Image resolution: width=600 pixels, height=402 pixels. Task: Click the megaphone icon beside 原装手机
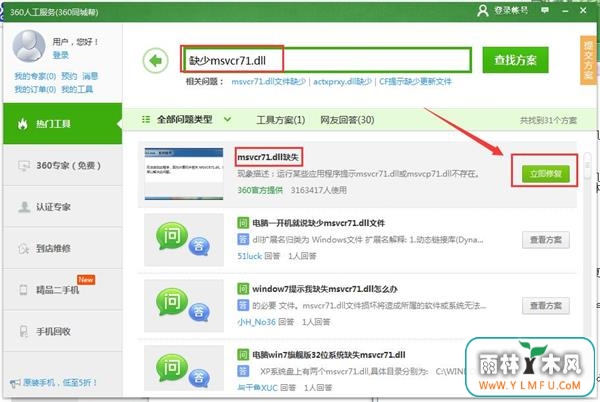pyautogui.click(x=15, y=383)
